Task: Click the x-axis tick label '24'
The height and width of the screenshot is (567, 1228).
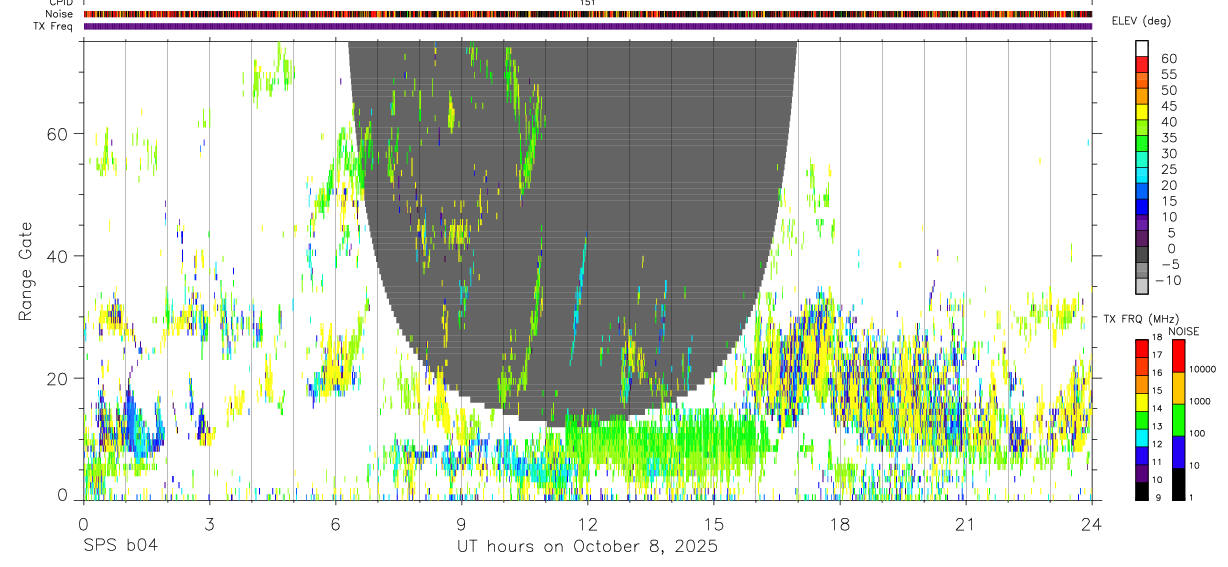Action: pyautogui.click(x=1091, y=523)
